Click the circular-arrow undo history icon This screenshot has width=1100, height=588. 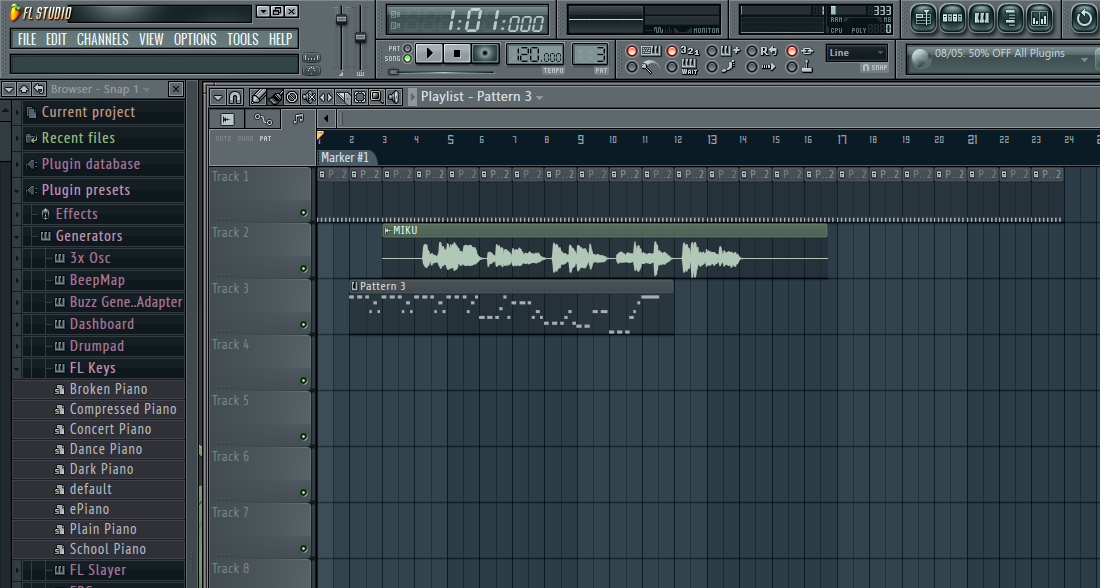[1085, 19]
